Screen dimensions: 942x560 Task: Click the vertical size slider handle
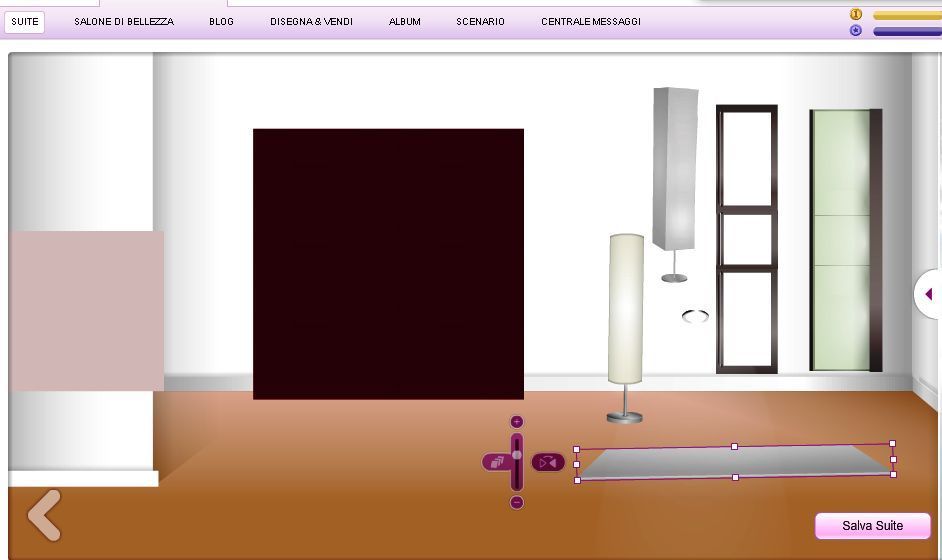point(517,455)
